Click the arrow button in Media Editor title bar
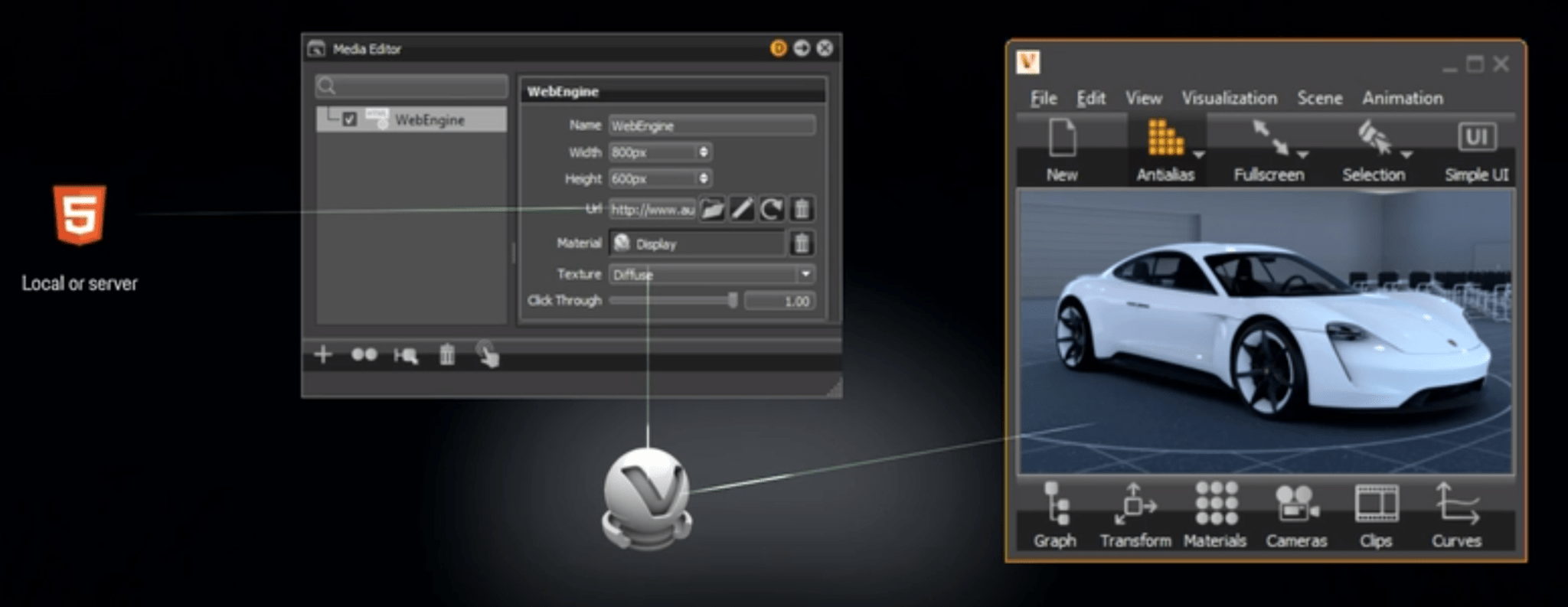The height and width of the screenshot is (607, 1568). pyautogui.click(x=802, y=48)
